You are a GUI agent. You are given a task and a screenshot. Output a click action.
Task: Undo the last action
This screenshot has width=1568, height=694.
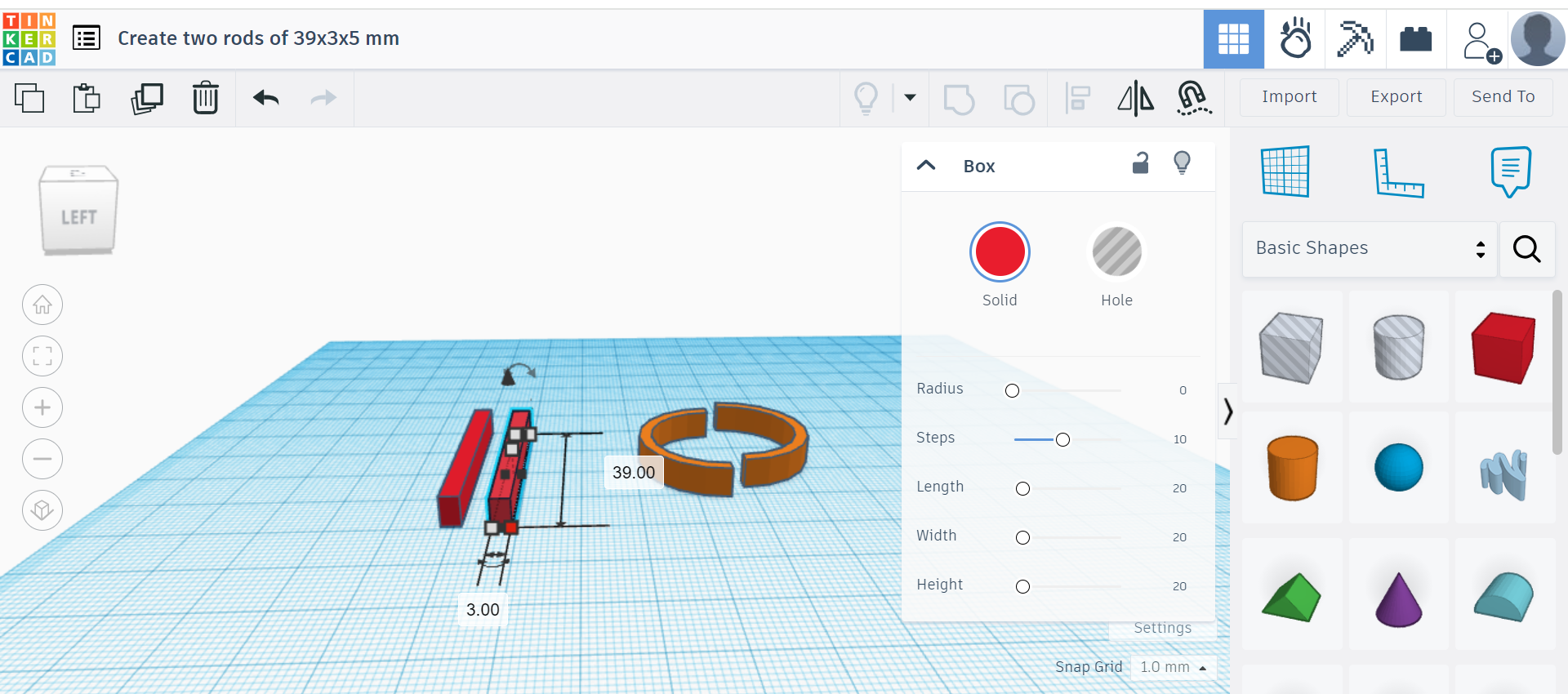(x=266, y=98)
